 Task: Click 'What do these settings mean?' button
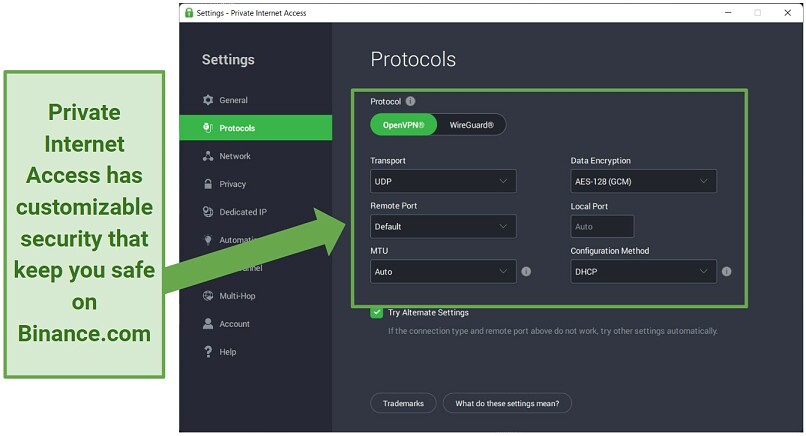[x=507, y=403]
